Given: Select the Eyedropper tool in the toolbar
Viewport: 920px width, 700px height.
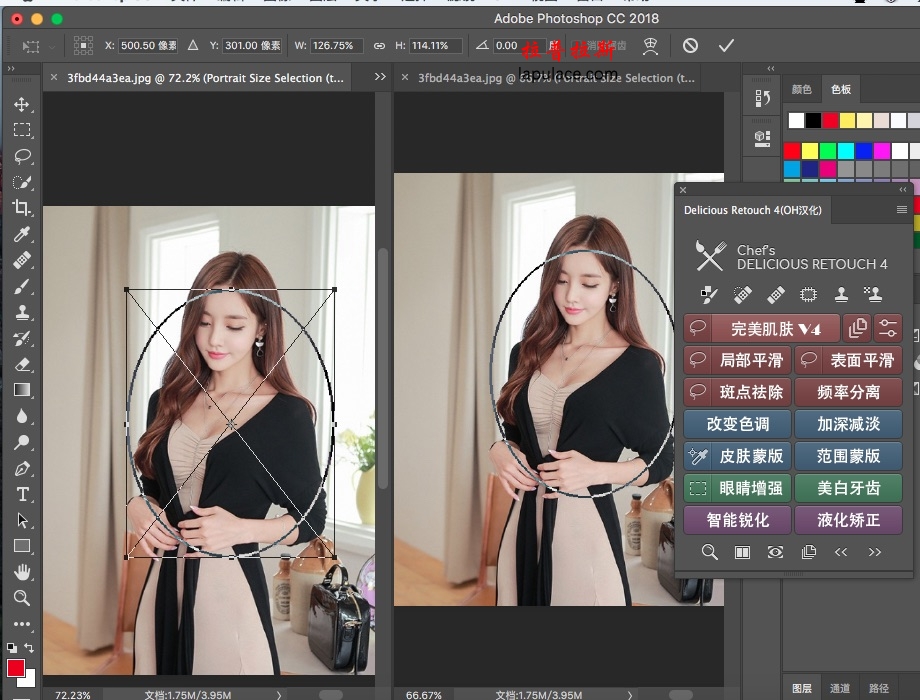Looking at the screenshot, I should pos(21,235).
